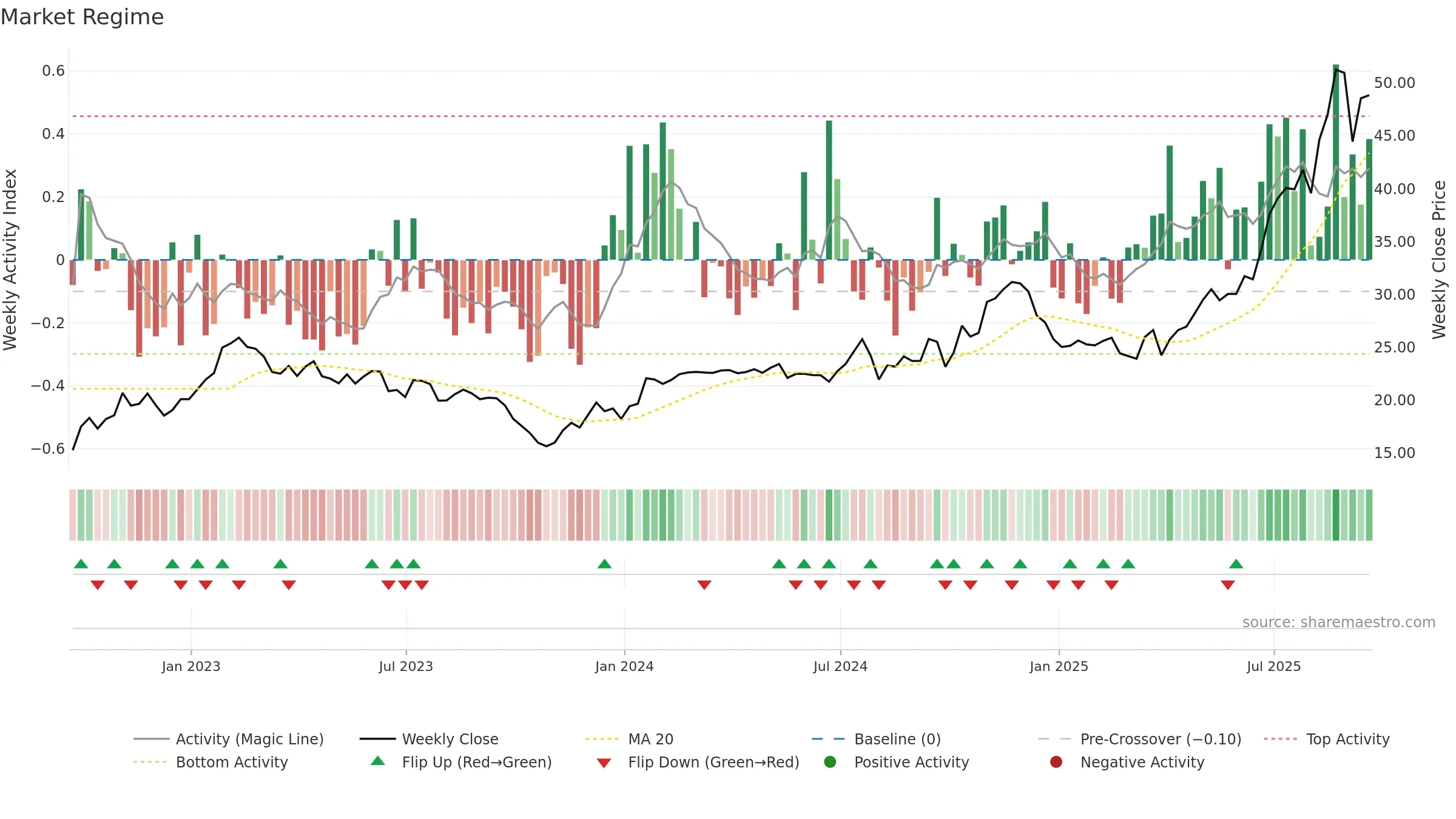Click the last green flip-up marker before Jul 2025
The image size is (1456, 819).
tap(1236, 564)
